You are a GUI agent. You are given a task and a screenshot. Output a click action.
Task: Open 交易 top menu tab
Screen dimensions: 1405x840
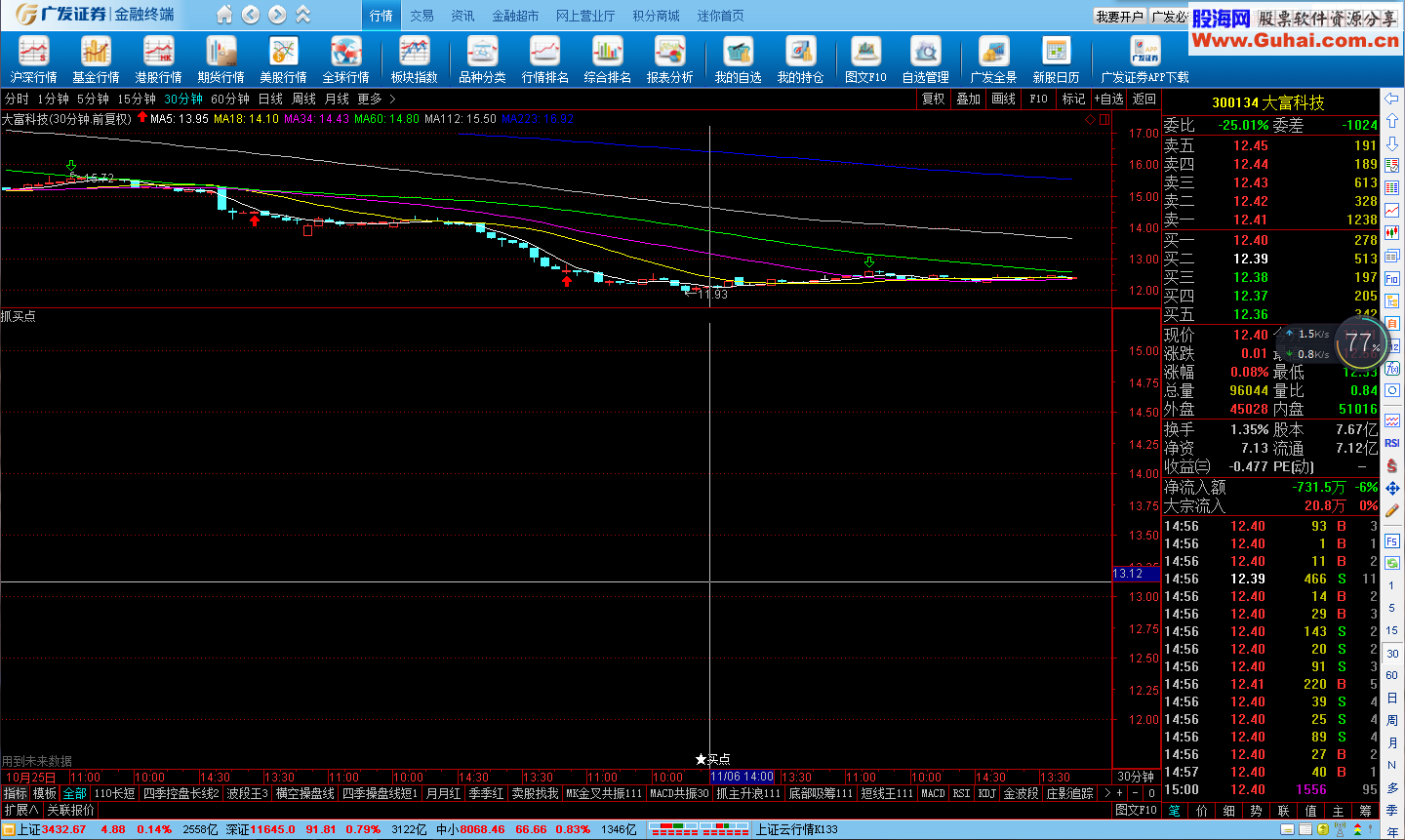tap(421, 16)
